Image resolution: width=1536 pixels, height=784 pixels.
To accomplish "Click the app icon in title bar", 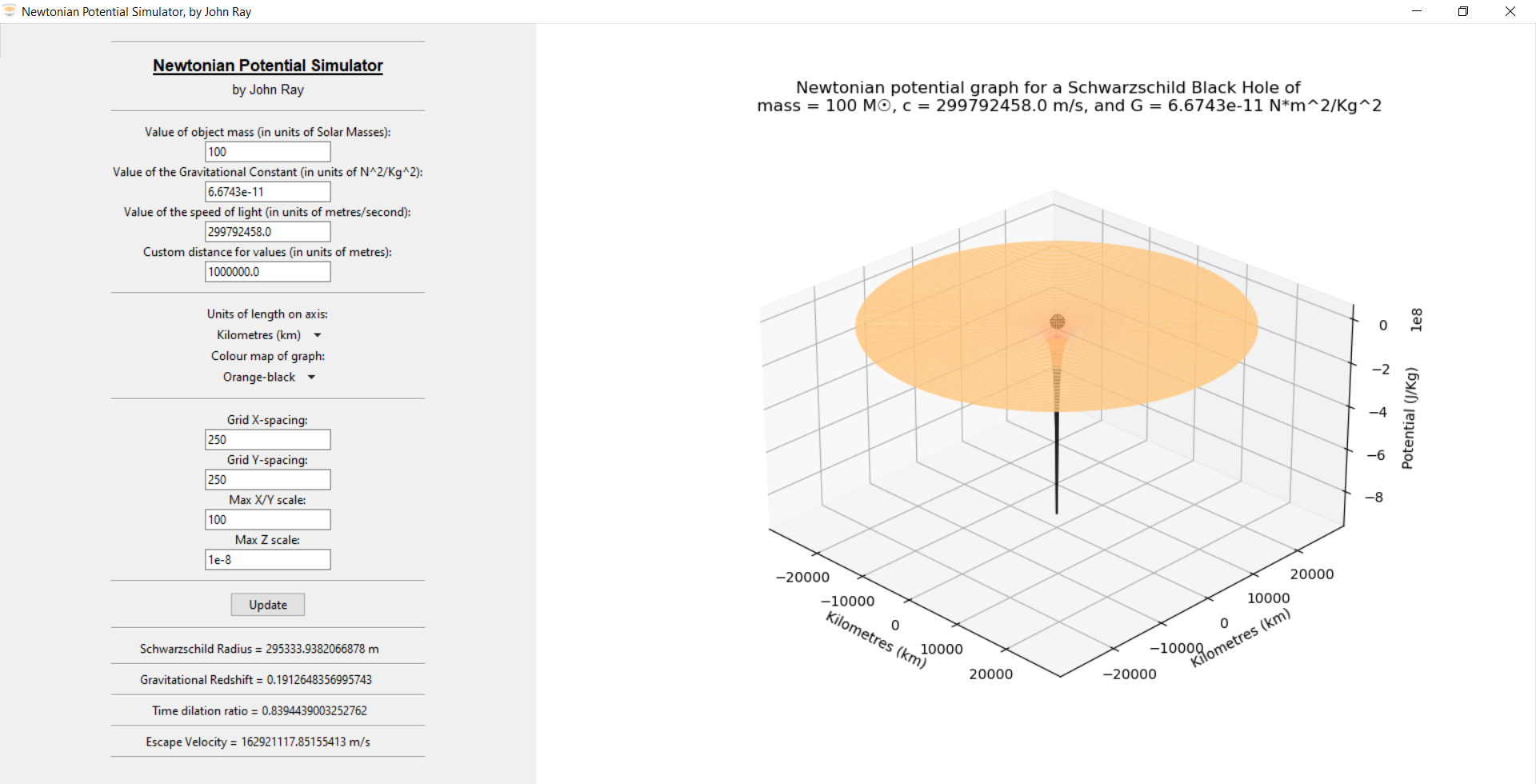I will (10, 11).
